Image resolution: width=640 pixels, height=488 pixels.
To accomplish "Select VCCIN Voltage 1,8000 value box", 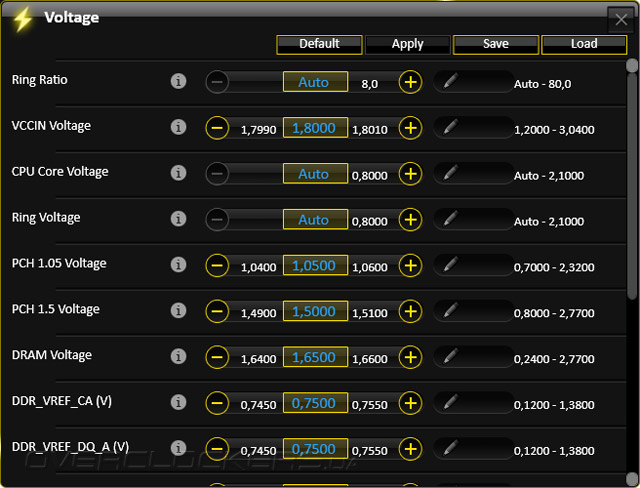I will click(x=316, y=128).
